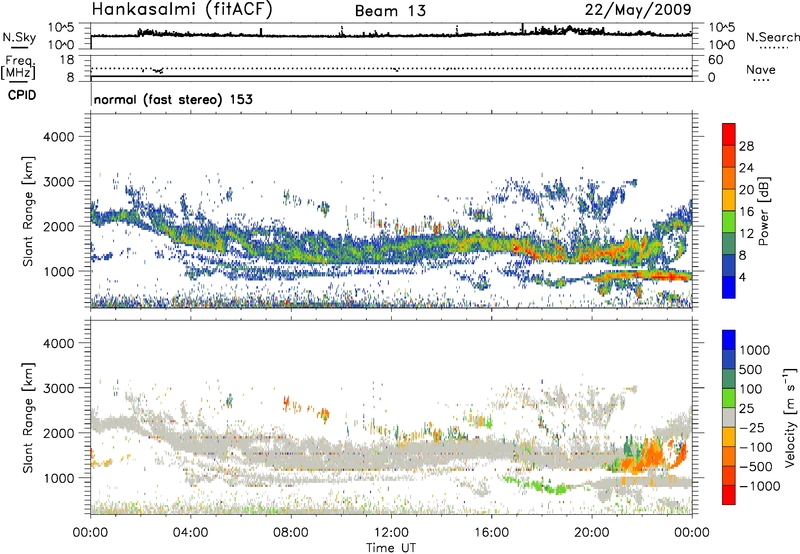Click the 'Power [dB]' color bar label

(763, 211)
